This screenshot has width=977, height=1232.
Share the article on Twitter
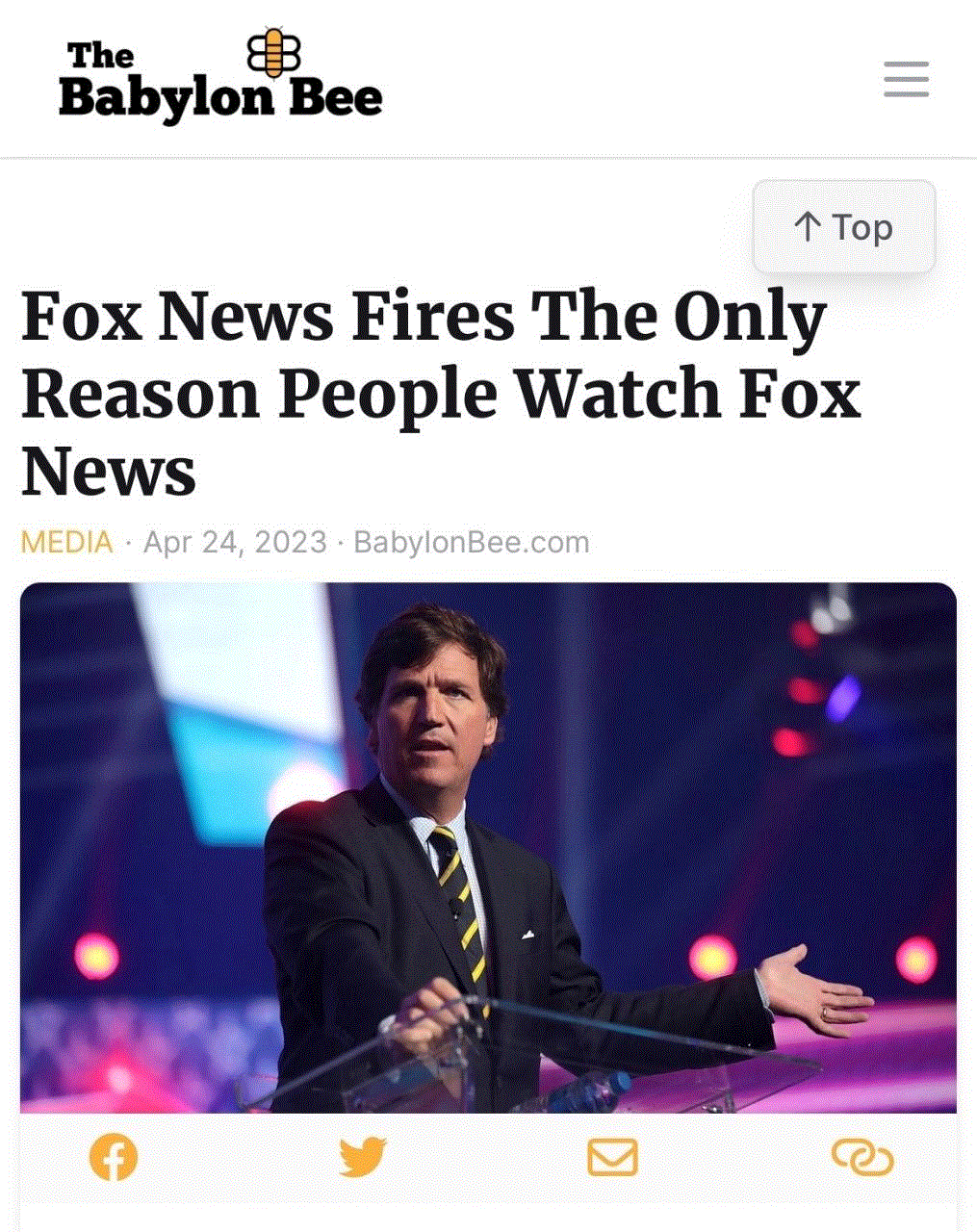pyautogui.click(x=363, y=1157)
